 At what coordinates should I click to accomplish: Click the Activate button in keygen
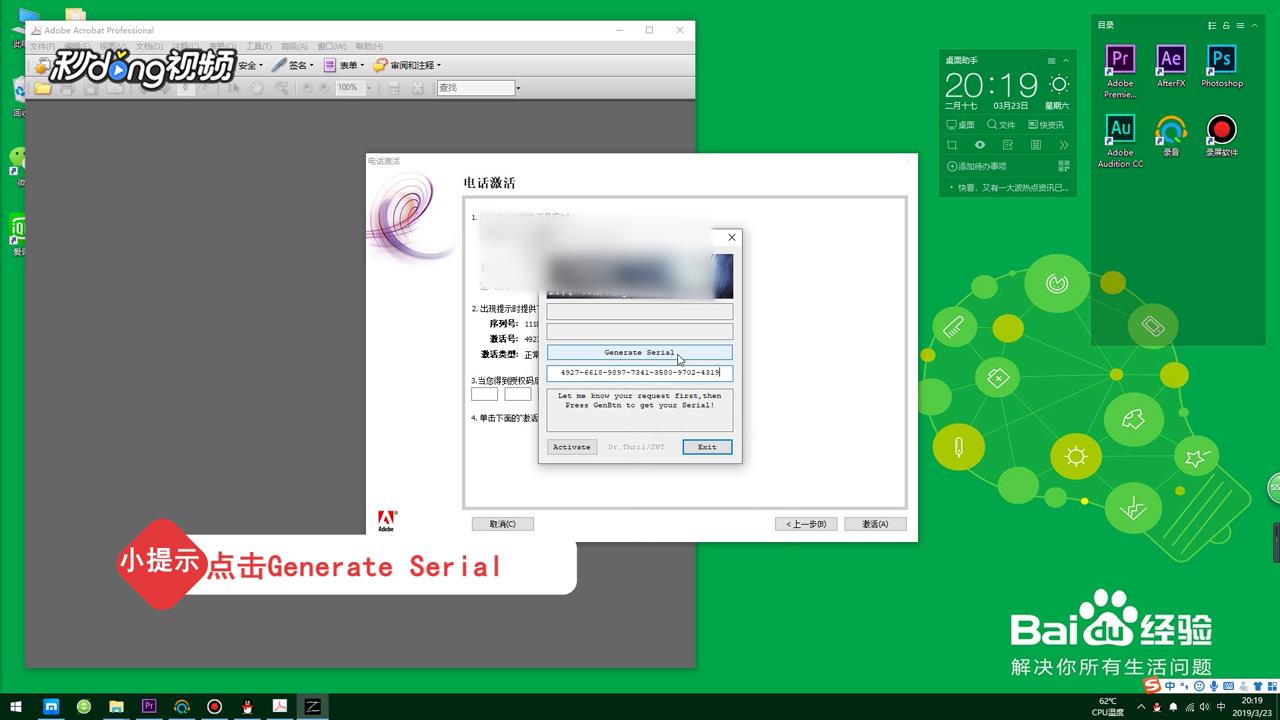point(572,447)
